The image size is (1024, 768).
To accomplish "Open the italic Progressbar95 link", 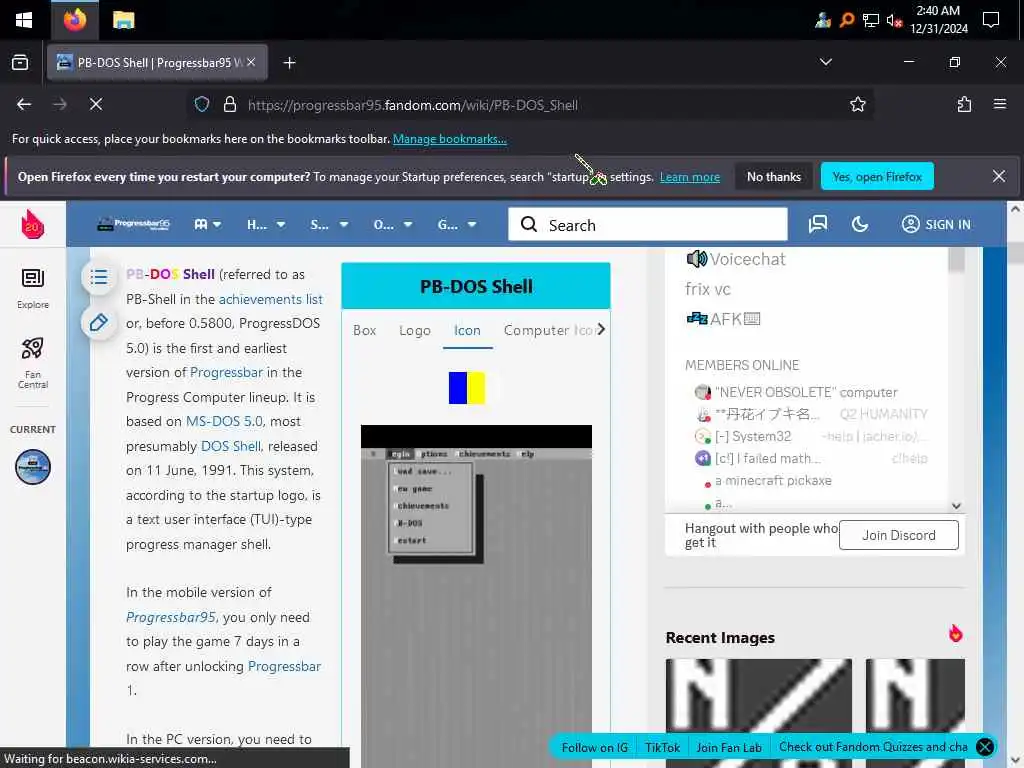I will pos(170,617).
